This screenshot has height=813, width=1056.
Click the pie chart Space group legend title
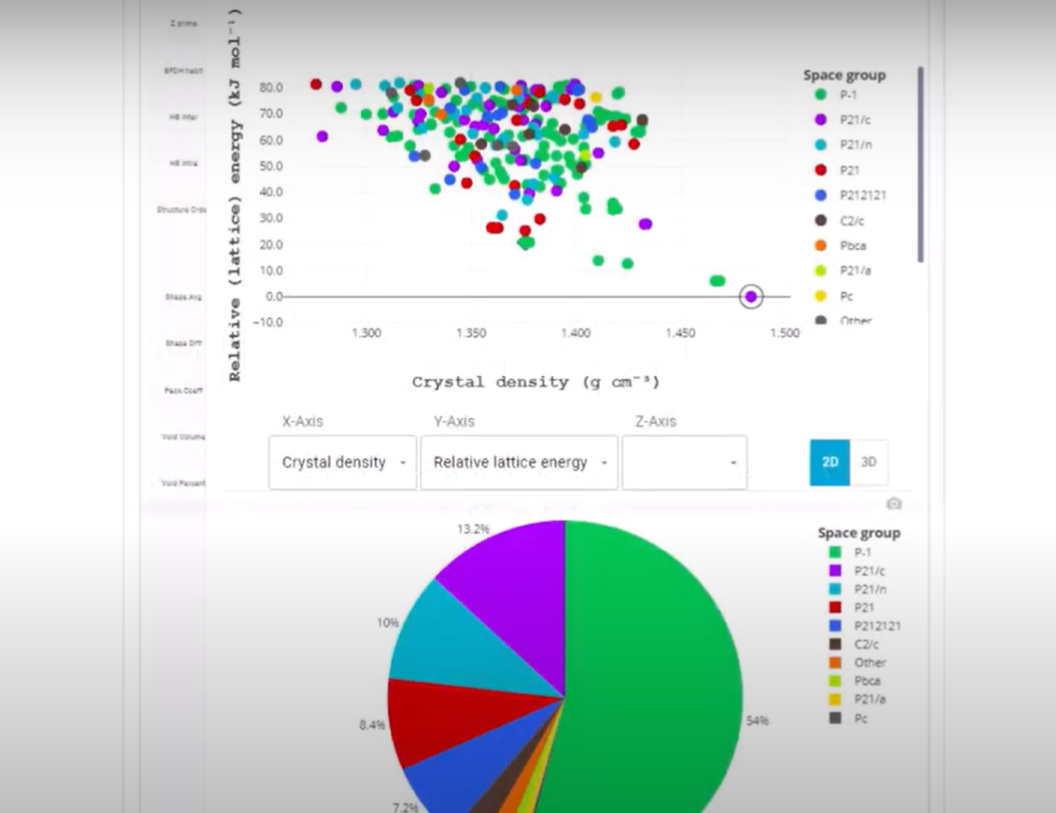(859, 533)
